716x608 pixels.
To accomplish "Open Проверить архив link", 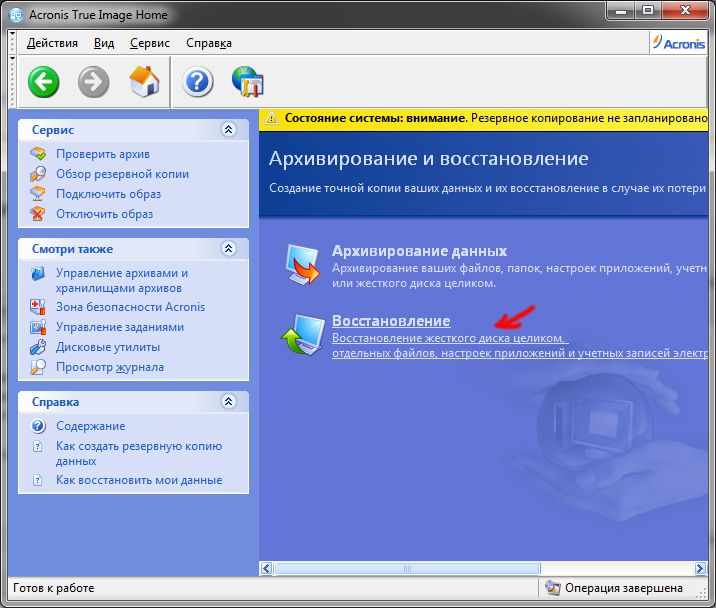I will (103, 154).
